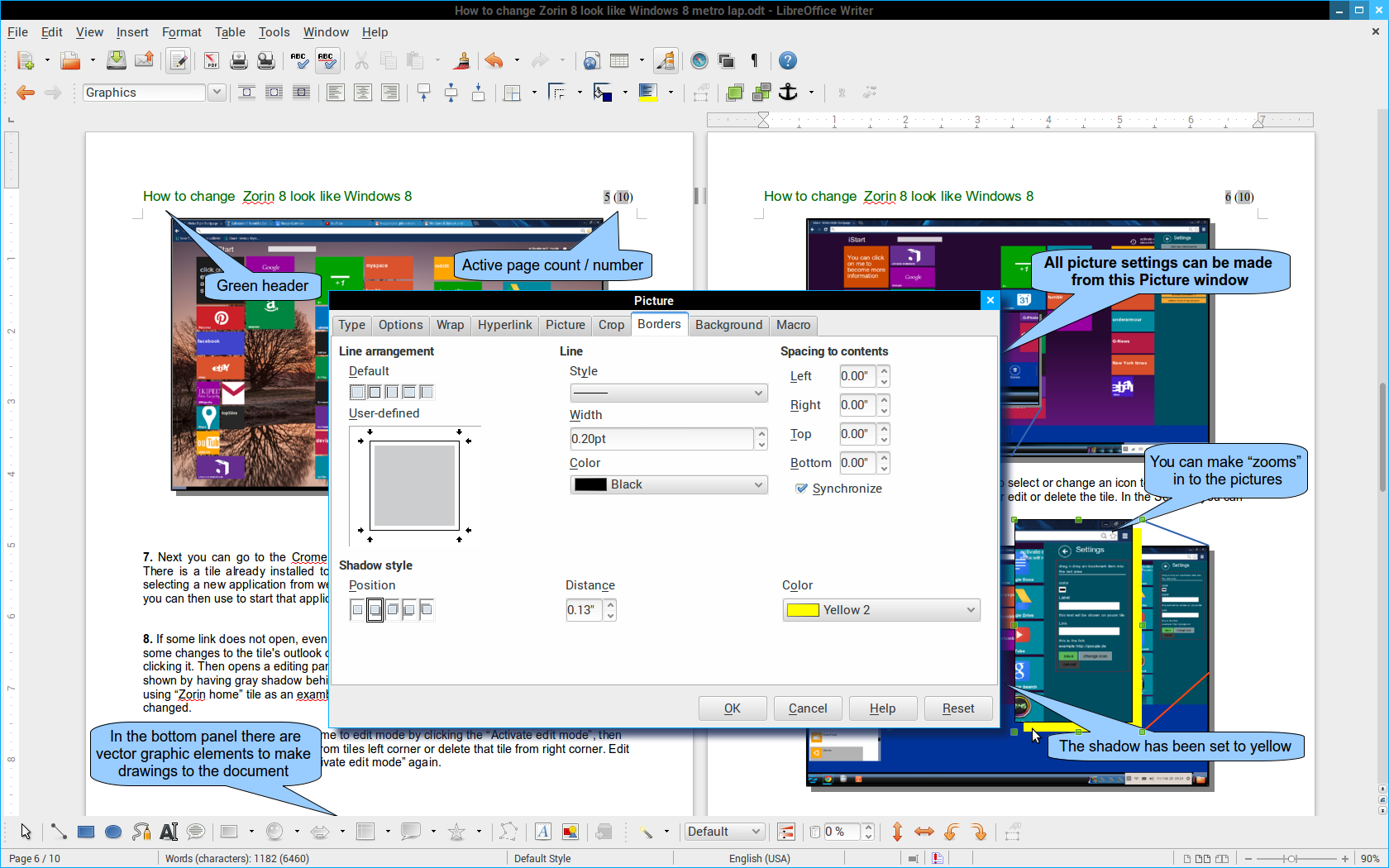Click the Reset button
Viewport: 1389px width, 868px height.
[957, 708]
